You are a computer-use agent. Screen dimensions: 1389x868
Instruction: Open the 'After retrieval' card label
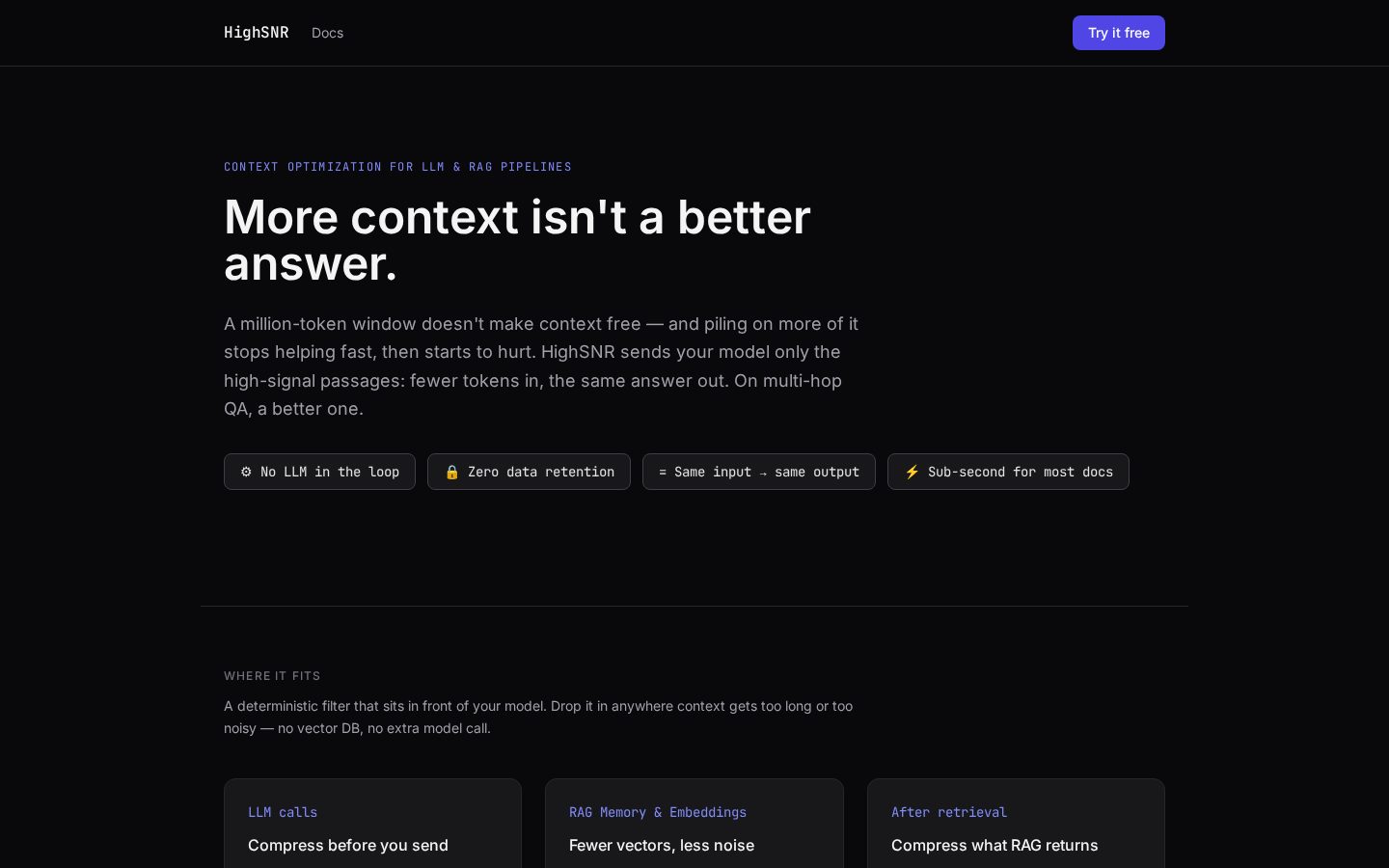pyautogui.click(x=949, y=812)
